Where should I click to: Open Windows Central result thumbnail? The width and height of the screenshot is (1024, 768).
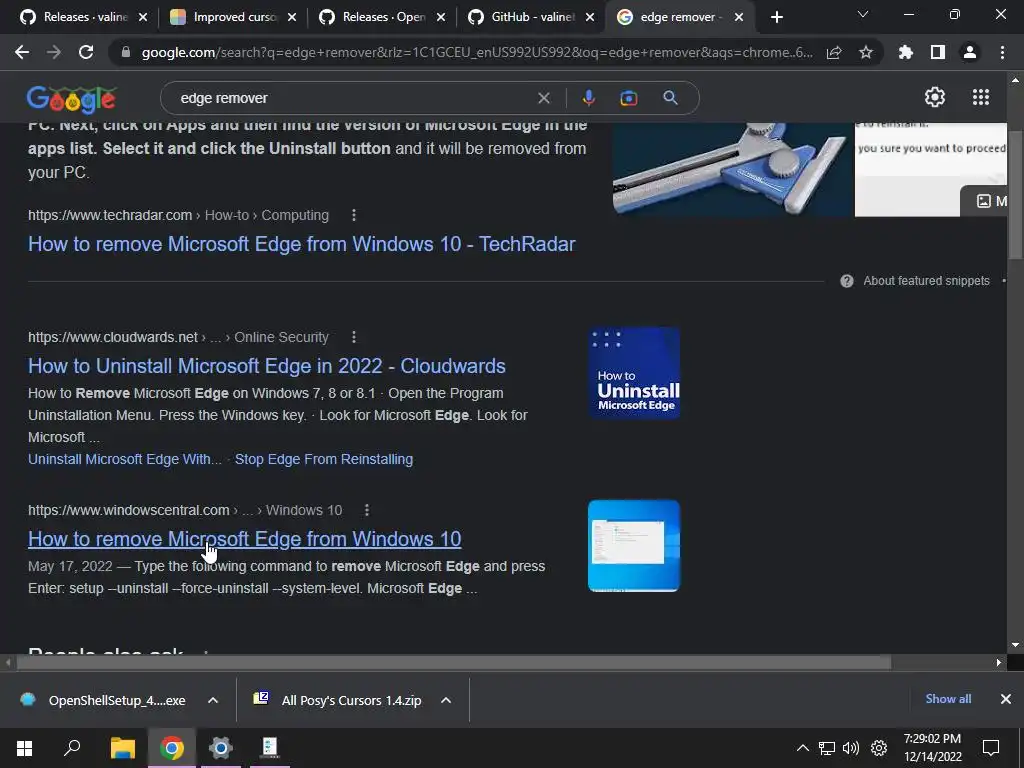pos(634,546)
